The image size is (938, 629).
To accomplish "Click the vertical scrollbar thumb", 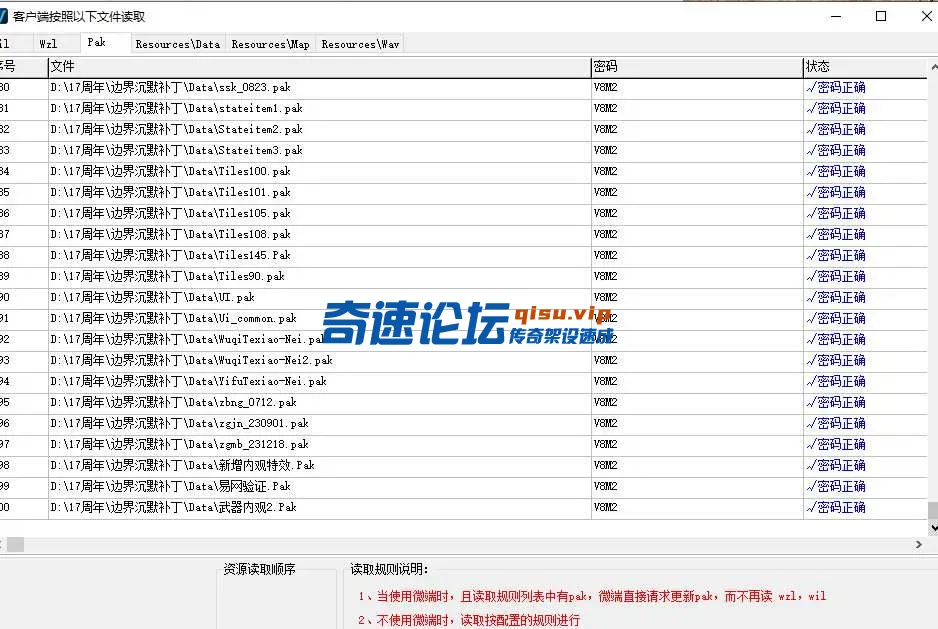I will pyautogui.click(x=933, y=512).
